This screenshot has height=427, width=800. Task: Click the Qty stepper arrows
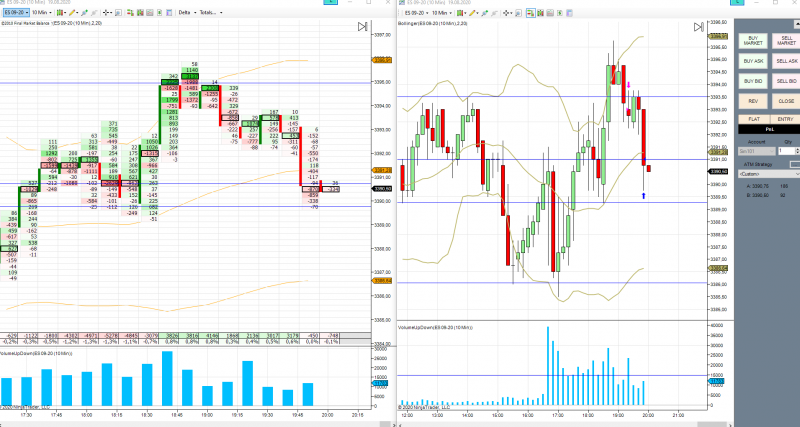tap(797, 151)
